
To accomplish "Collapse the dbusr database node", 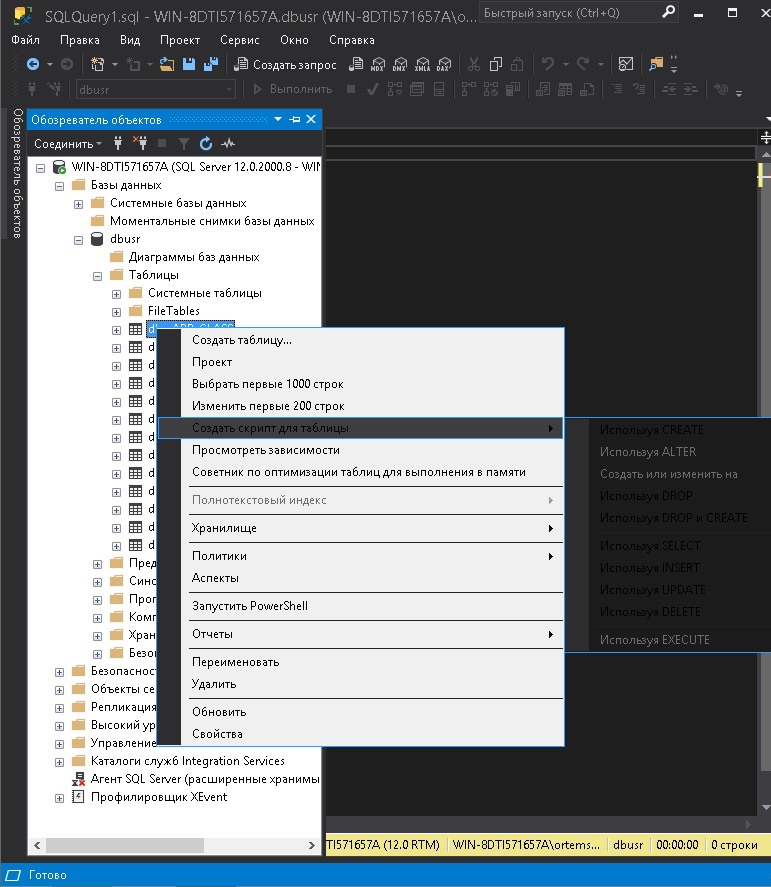I will 79,240.
